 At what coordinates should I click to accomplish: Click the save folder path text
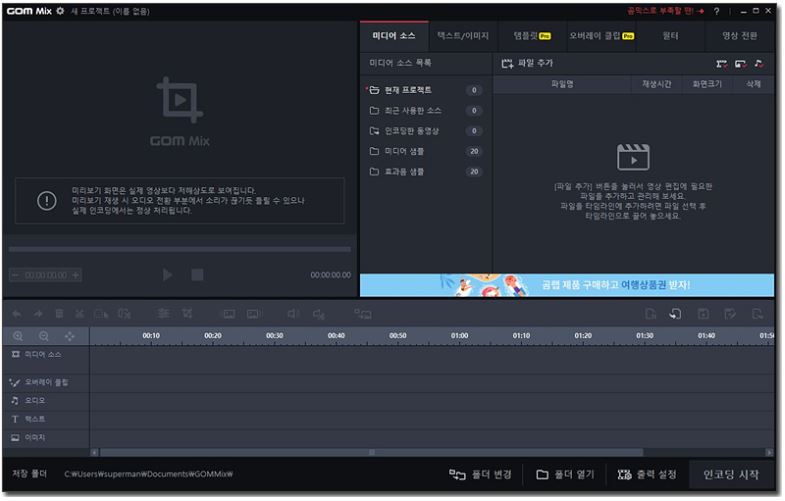(x=148, y=474)
